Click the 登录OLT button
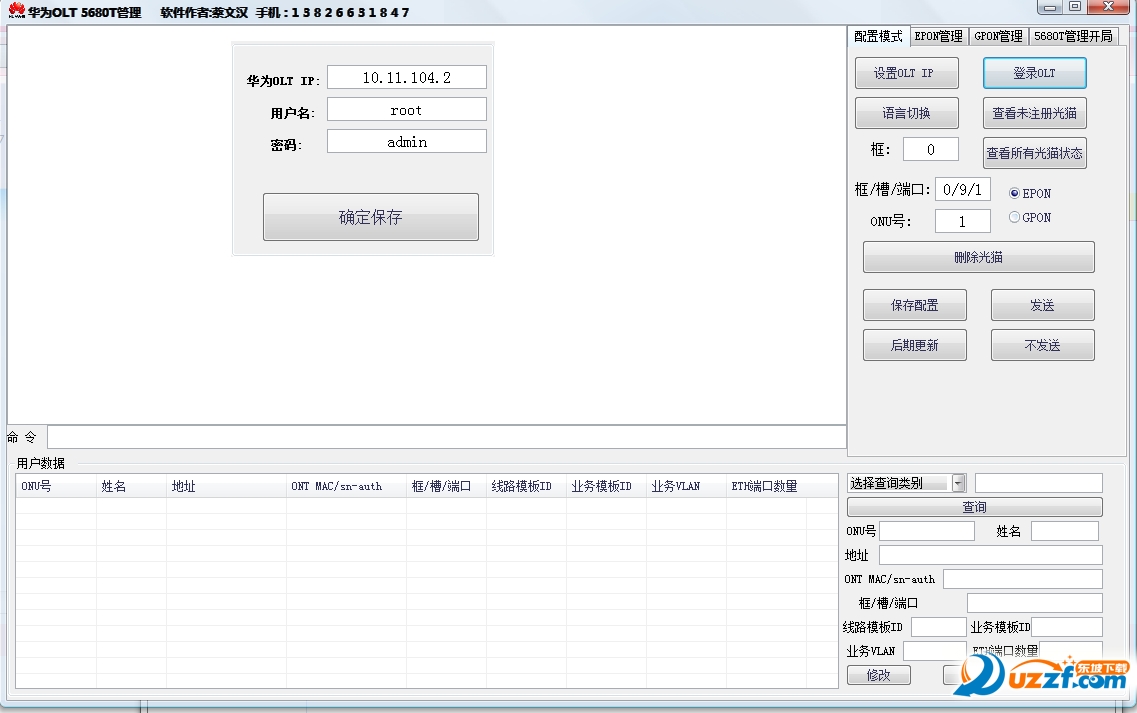The height and width of the screenshot is (713, 1137). [x=1035, y=73]
